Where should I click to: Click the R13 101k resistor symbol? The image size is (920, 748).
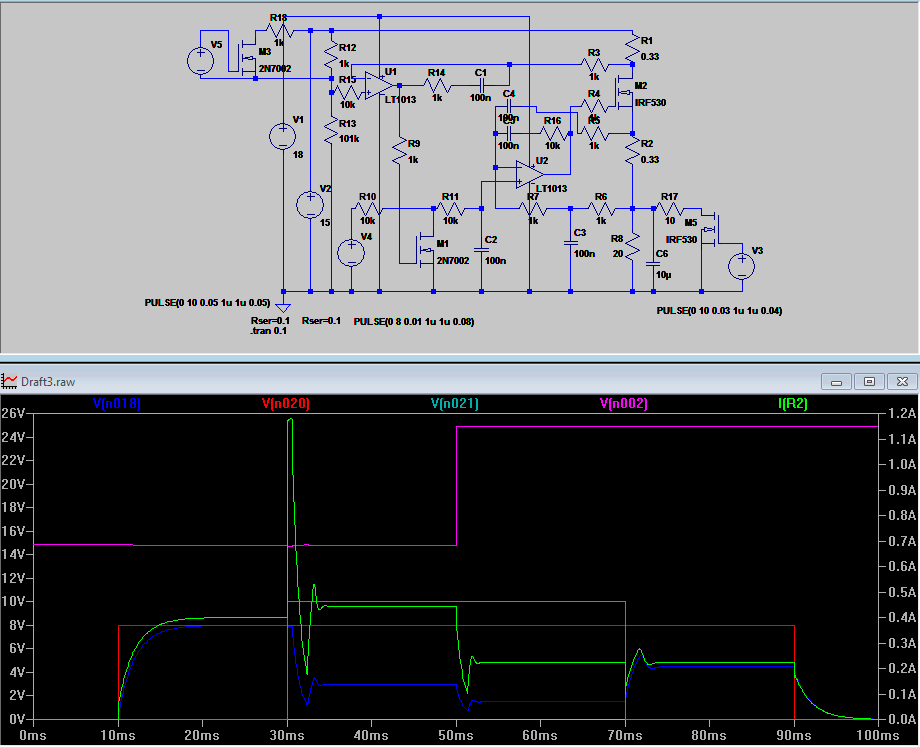332,130
